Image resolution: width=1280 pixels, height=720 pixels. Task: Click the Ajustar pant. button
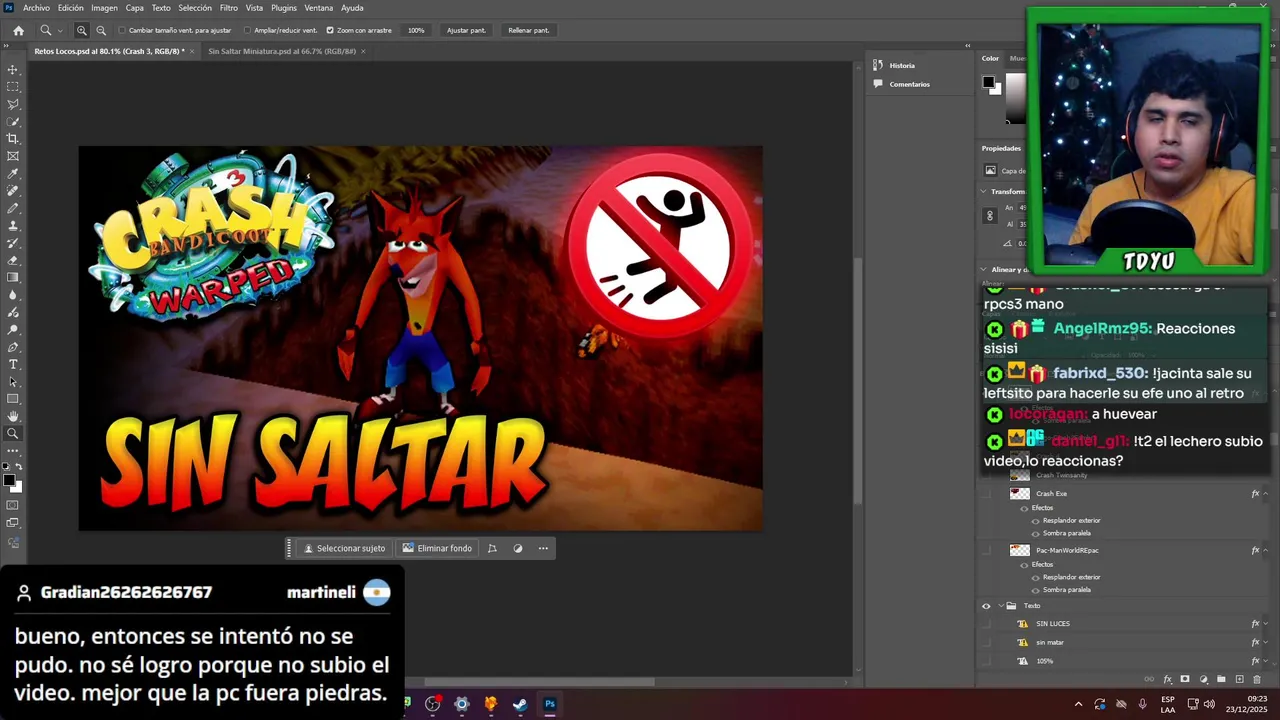pos(466,30)
